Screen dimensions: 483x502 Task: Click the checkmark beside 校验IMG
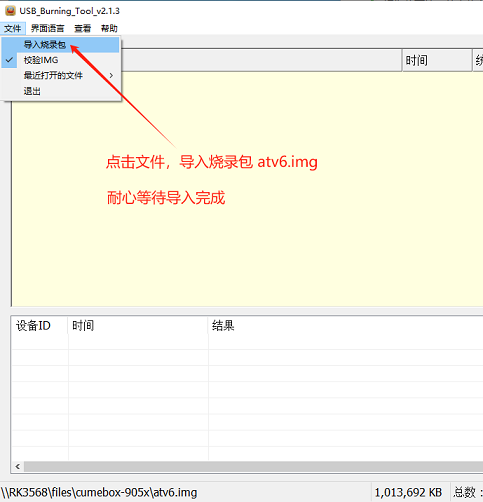click(10, 60)
